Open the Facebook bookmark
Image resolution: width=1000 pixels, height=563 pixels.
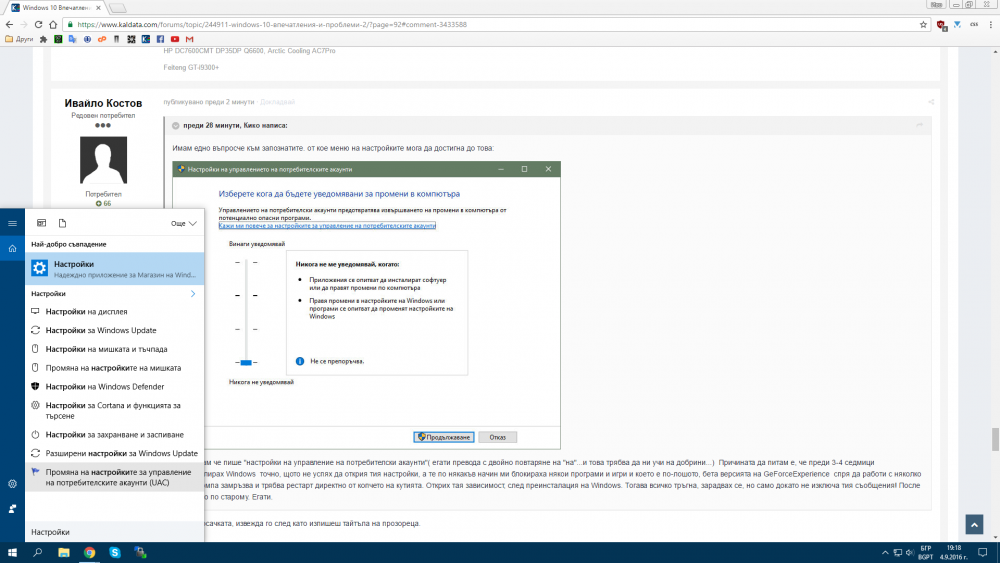click(x=160, y=39)
